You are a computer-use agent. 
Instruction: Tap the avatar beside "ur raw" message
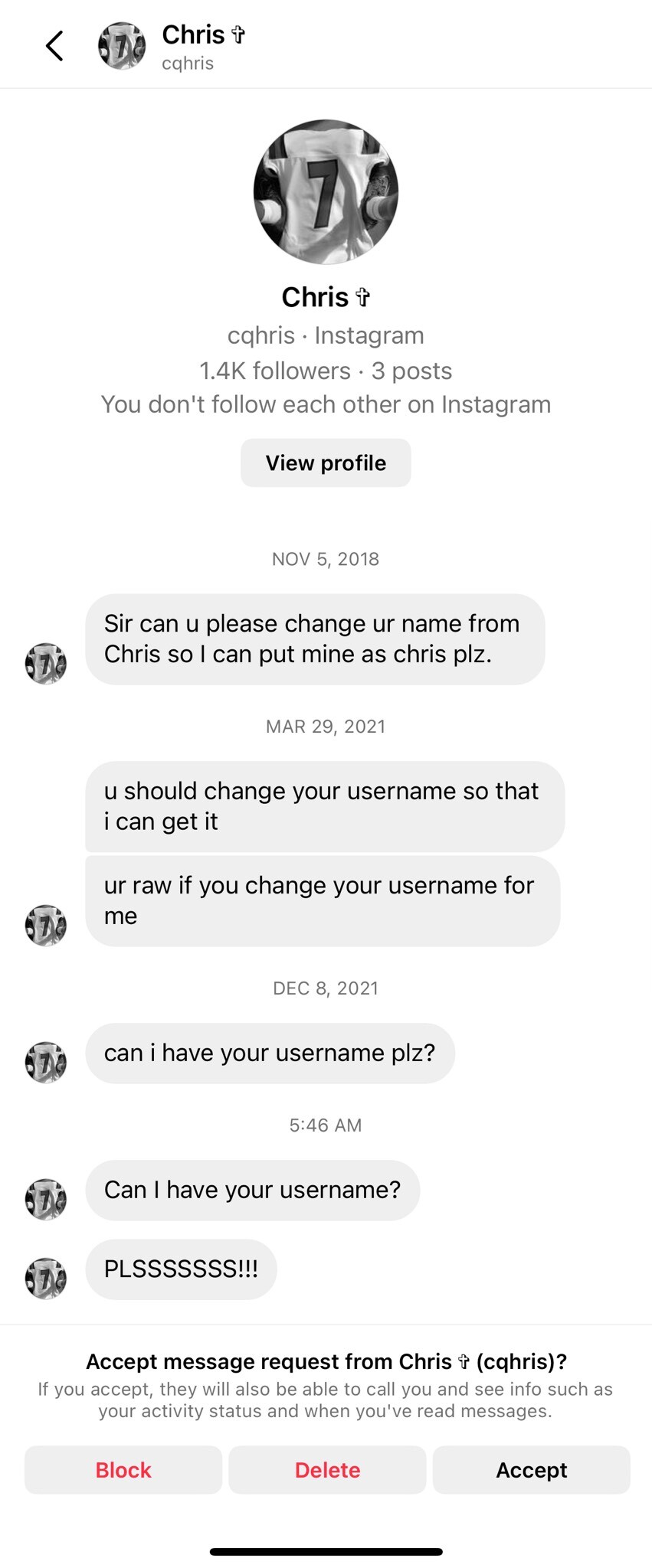pyautogui.click(x=46, y=925)
